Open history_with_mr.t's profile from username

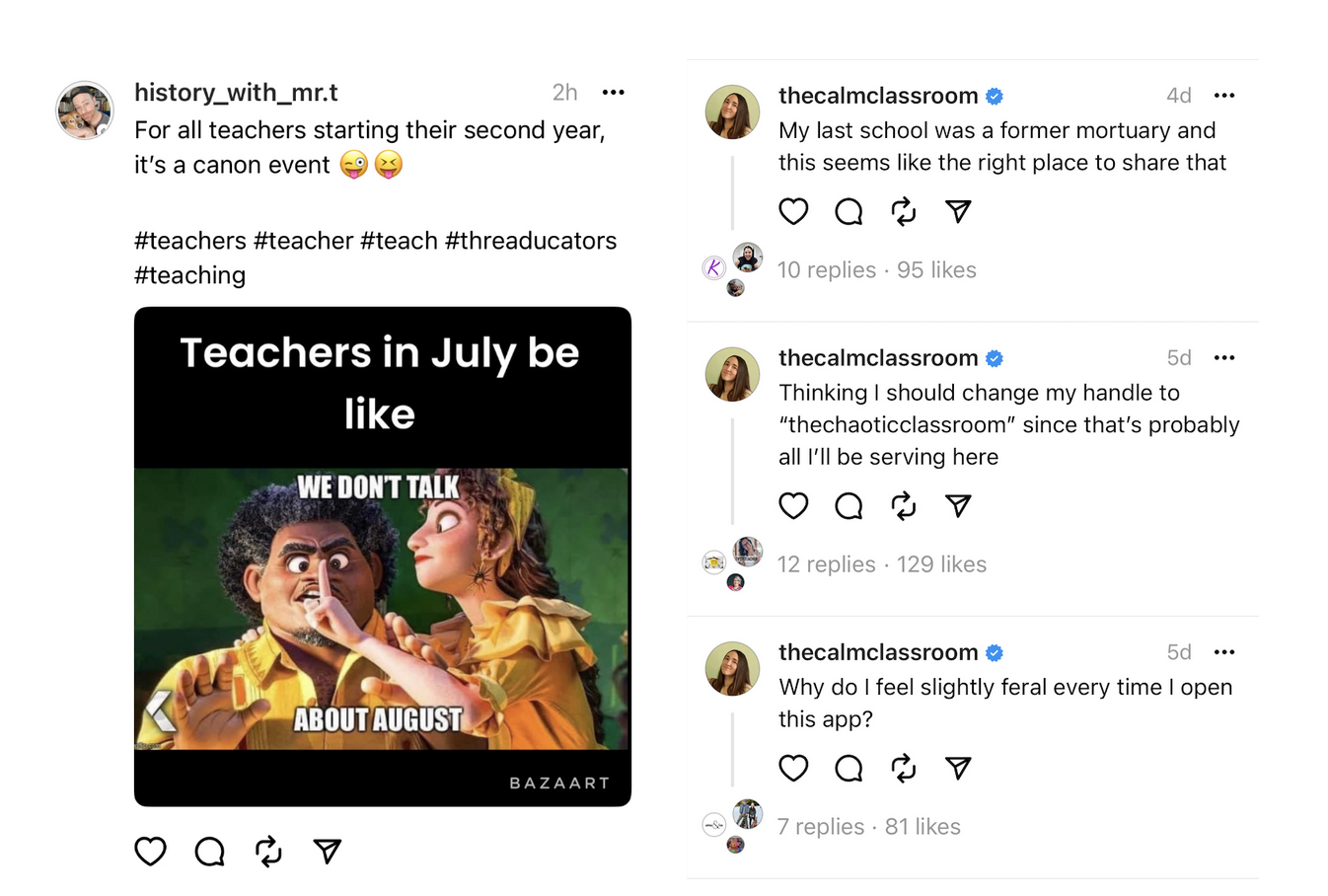pyautogui.click(x=236, y=93)
